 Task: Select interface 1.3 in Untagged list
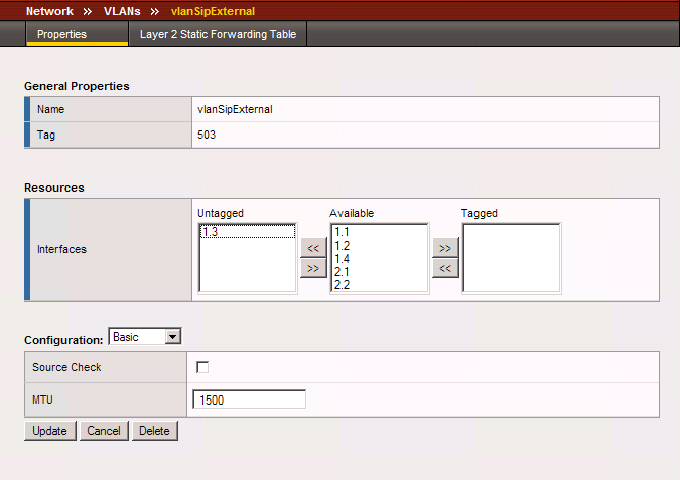[211, 232]
